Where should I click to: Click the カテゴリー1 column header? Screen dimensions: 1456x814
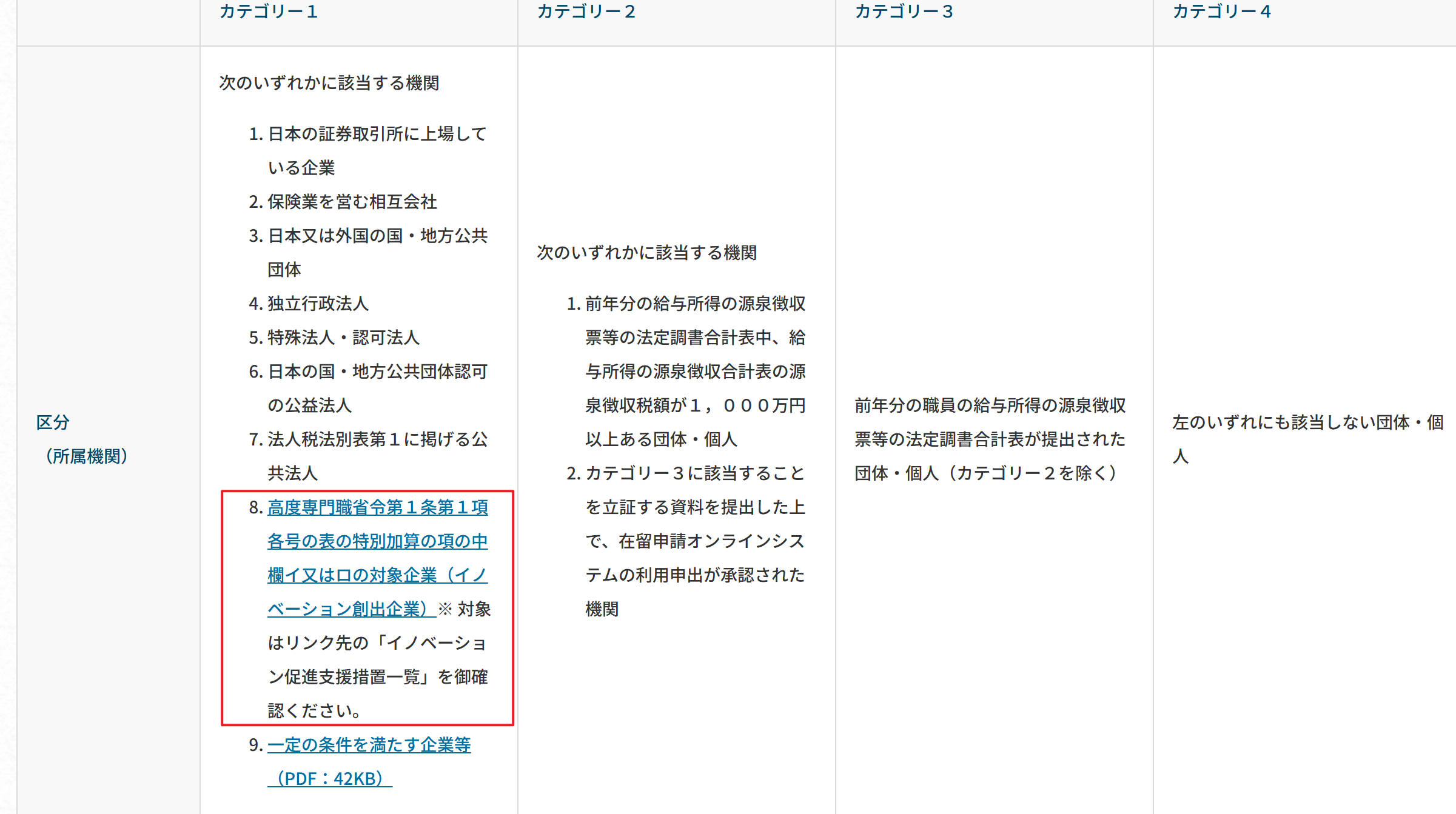click(x=269, y=12)
